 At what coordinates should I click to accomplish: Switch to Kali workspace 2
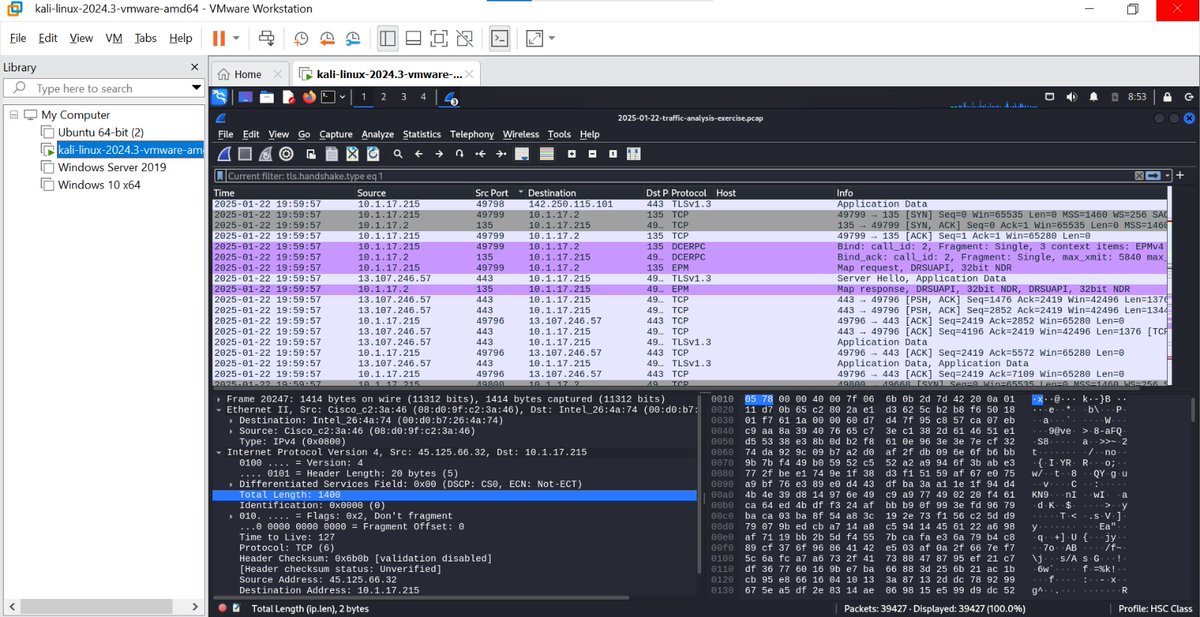(383, 97)
